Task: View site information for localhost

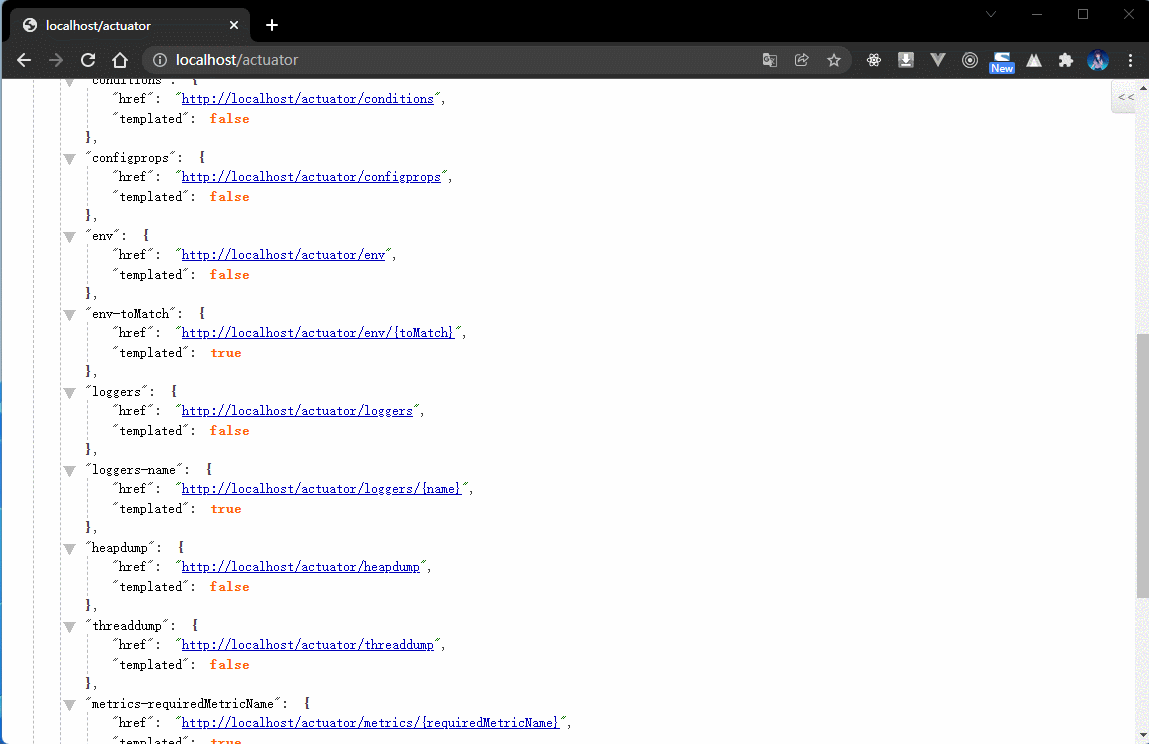Action: [x=160, y=60]
